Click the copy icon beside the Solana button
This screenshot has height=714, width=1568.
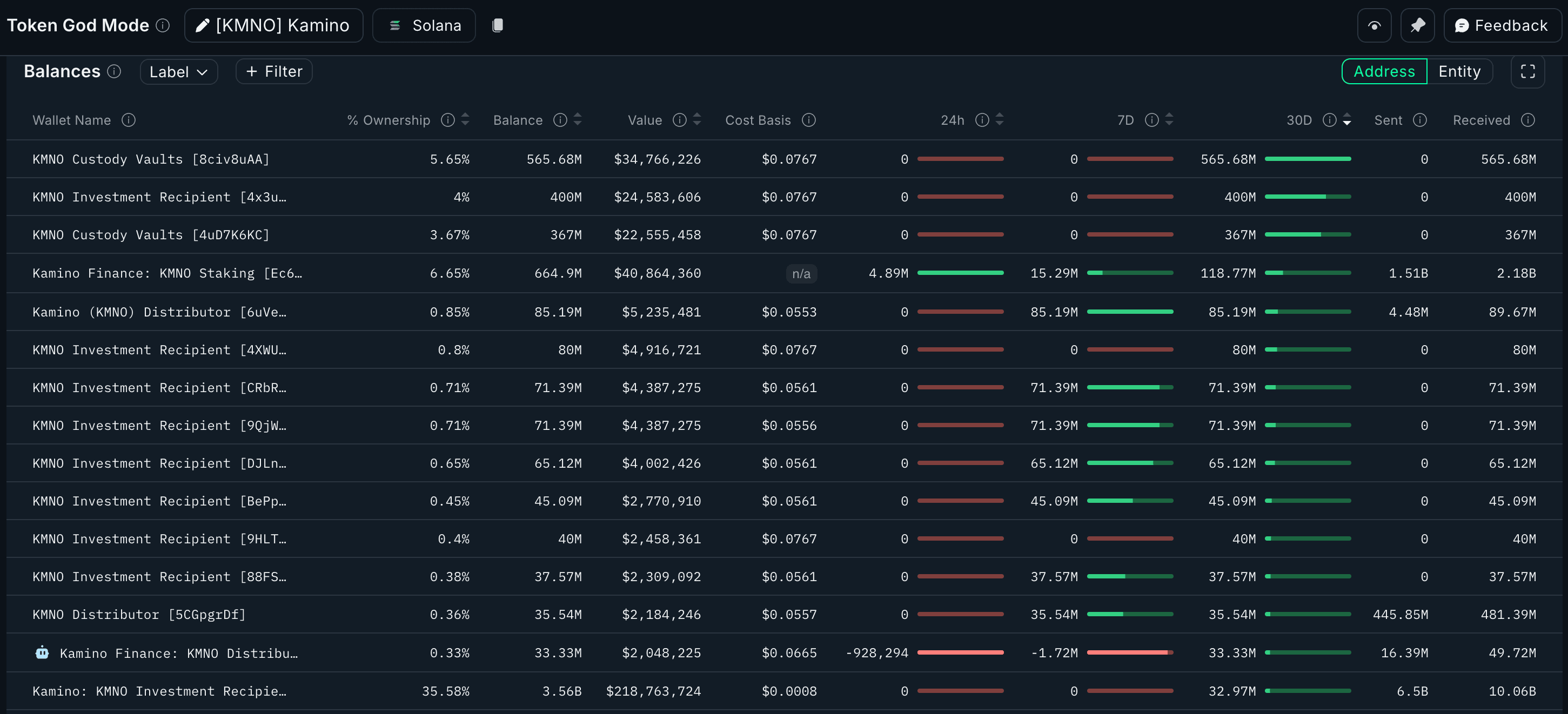tap(498, 25)
